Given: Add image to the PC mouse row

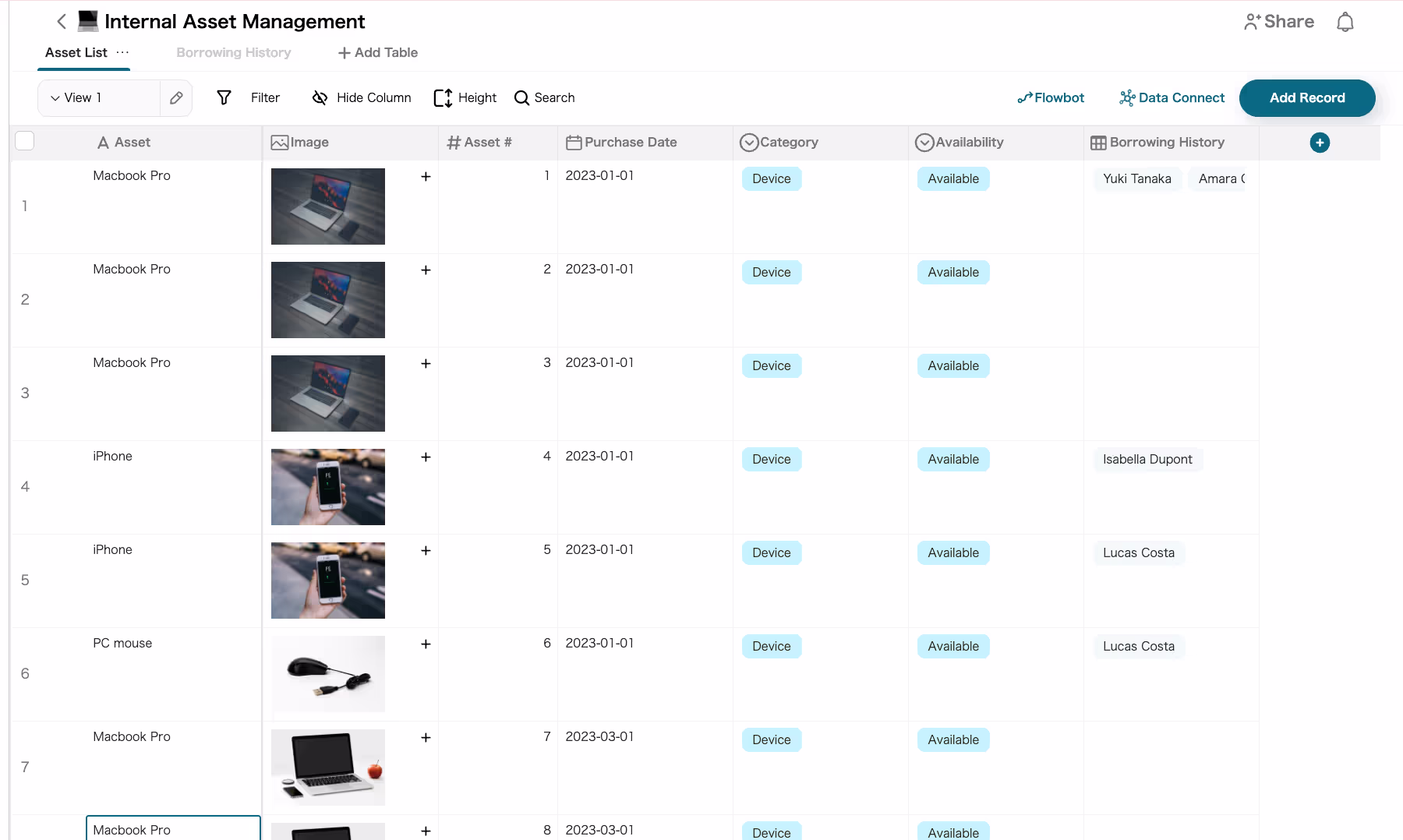Looking at the screenshot, I should 426,644.
